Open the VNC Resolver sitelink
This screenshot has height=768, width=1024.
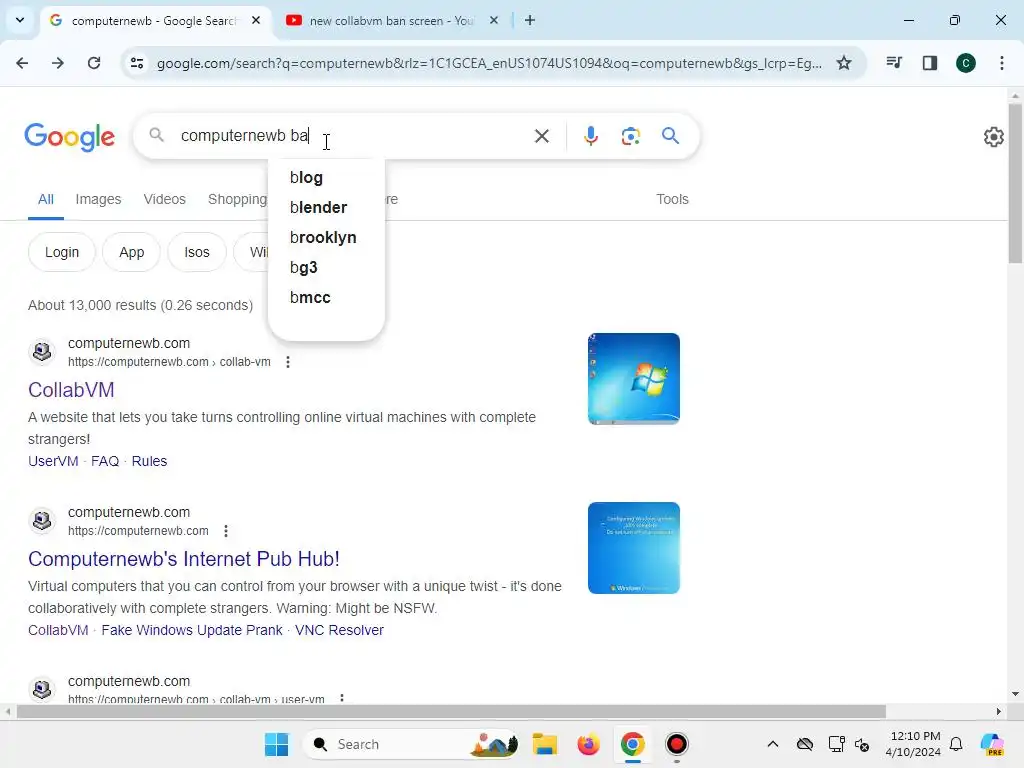(x=339, y=630)
